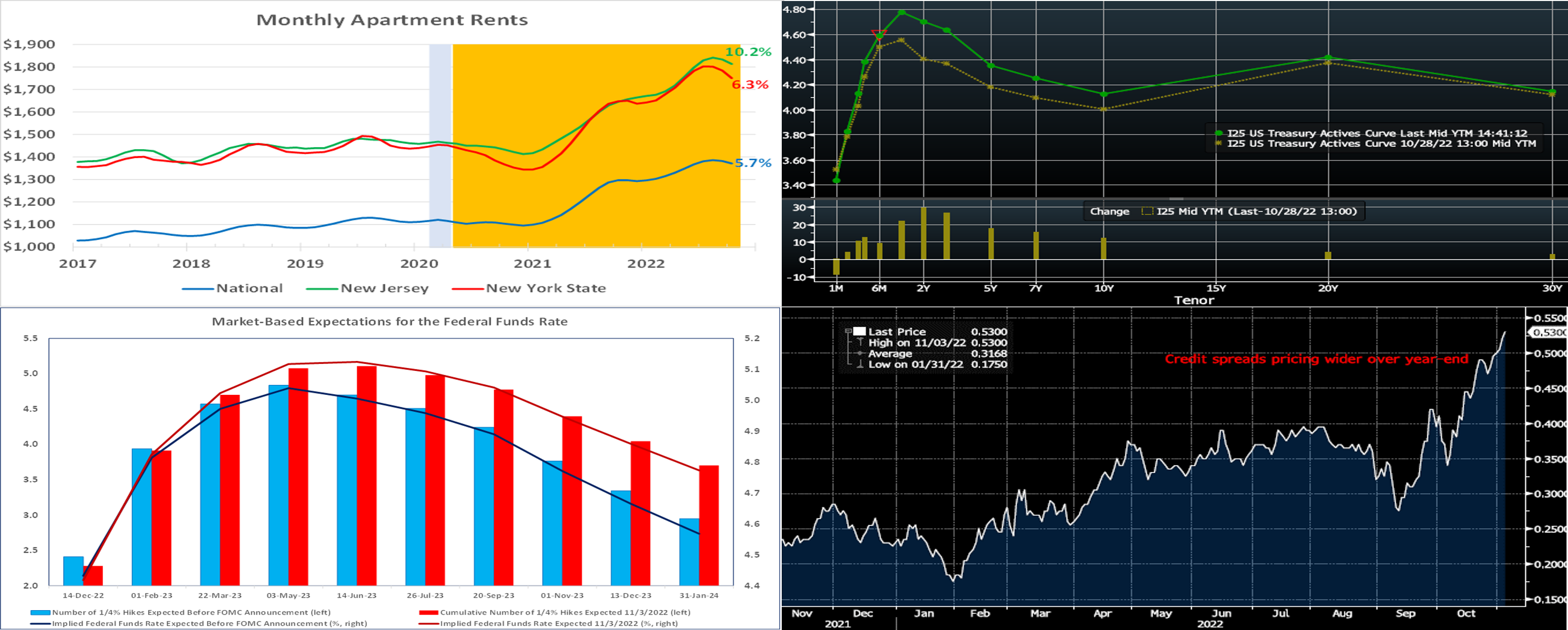
Task: Click the 0.5300 last price axis tag
Action: pos(1549,332)
